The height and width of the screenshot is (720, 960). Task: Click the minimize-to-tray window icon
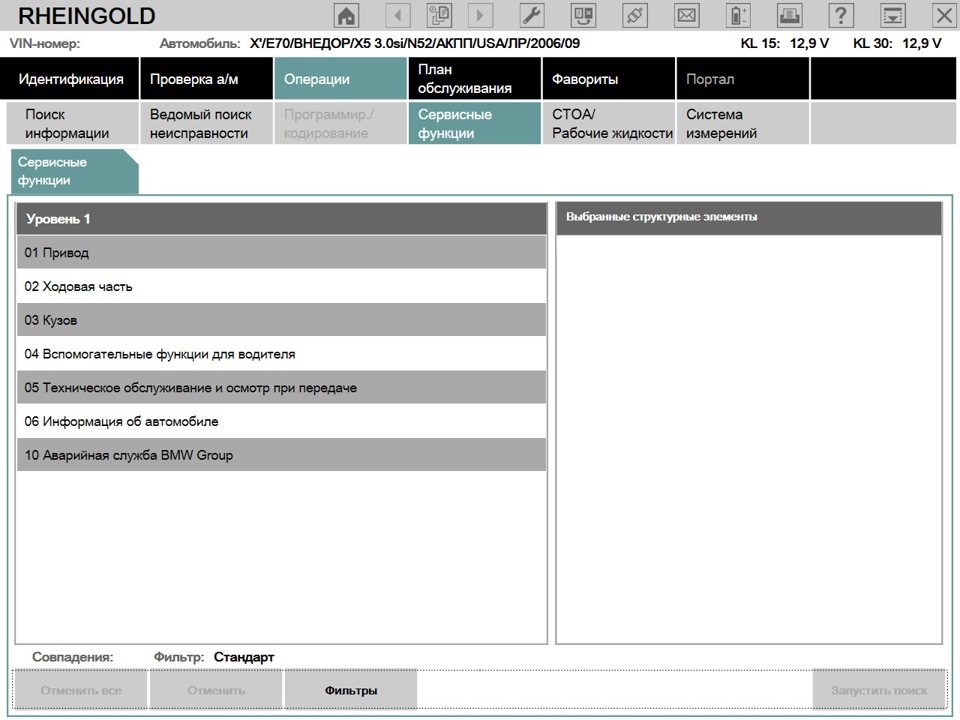point(893,15)
